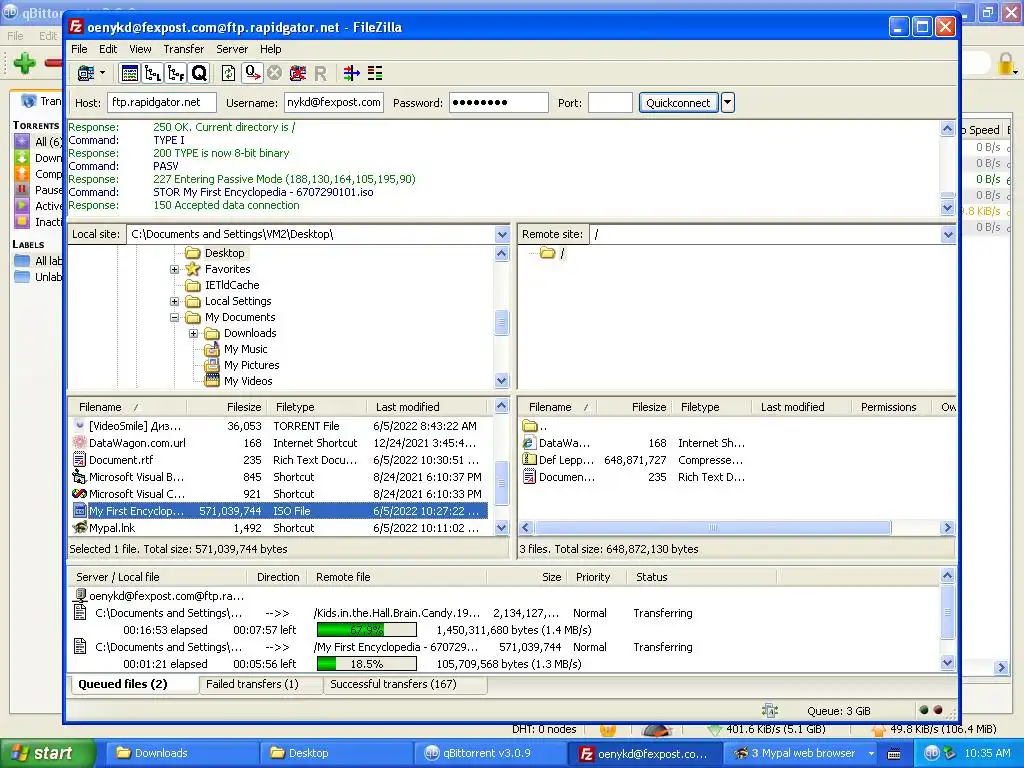Open Local site path dropdown
The height and width of the screenshot is (768, 1024).
coord(502,234)
